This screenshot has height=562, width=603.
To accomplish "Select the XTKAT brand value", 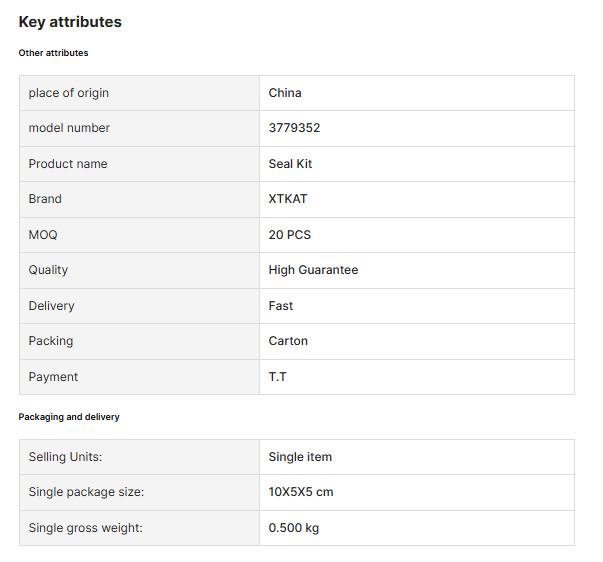I will (288, 199).
